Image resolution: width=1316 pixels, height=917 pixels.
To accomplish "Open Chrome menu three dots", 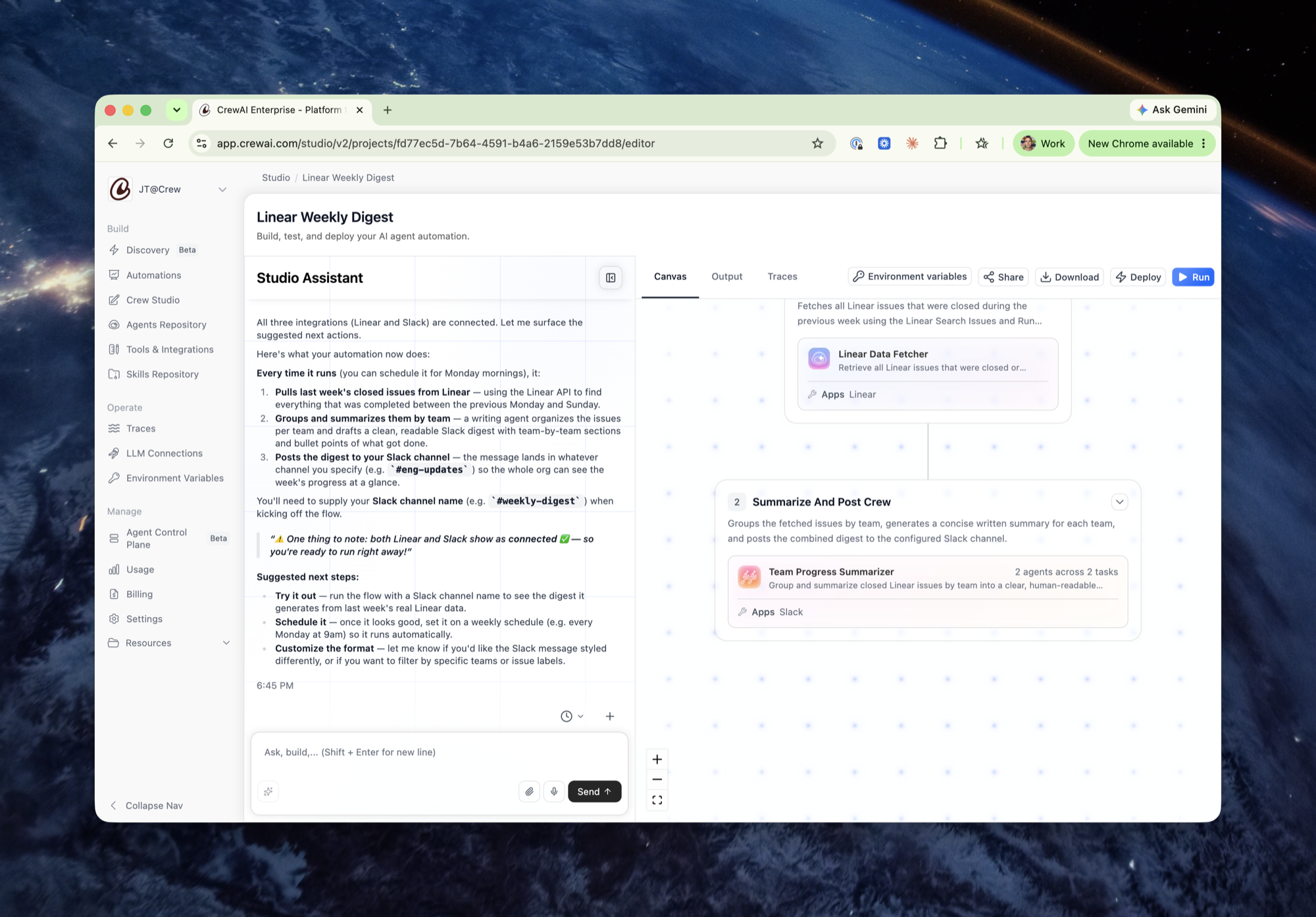I will pyautogui.click(x=1203, y=143).
